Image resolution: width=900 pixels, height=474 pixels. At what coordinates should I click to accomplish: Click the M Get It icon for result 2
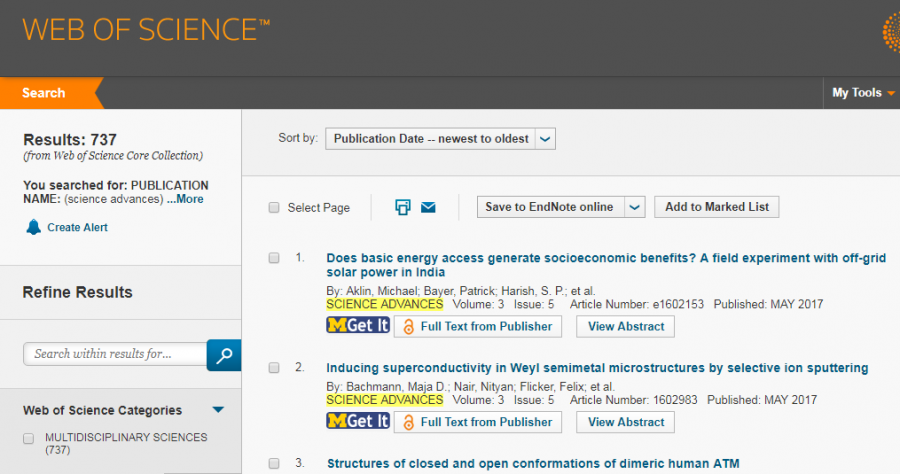tap(357, 422)
